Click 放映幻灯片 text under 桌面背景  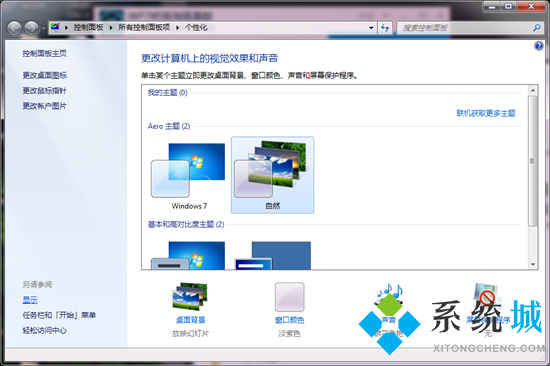[190, 333]
